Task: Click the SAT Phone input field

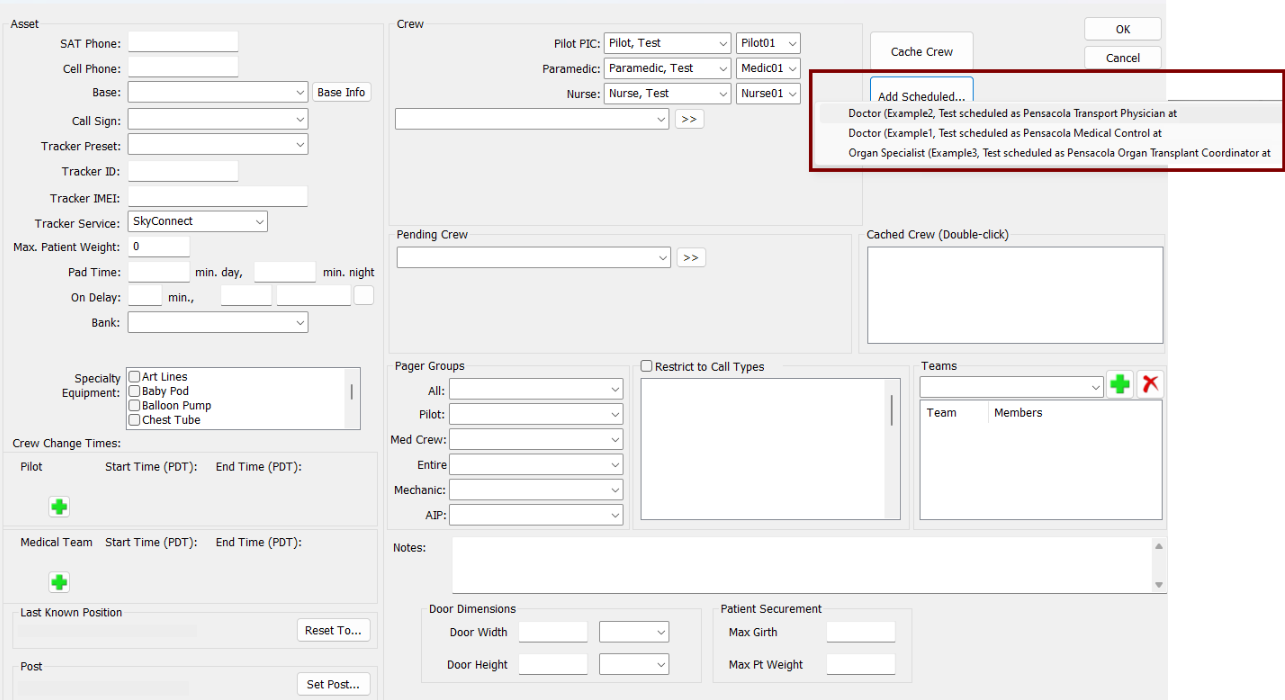Action: pos(183,42)
